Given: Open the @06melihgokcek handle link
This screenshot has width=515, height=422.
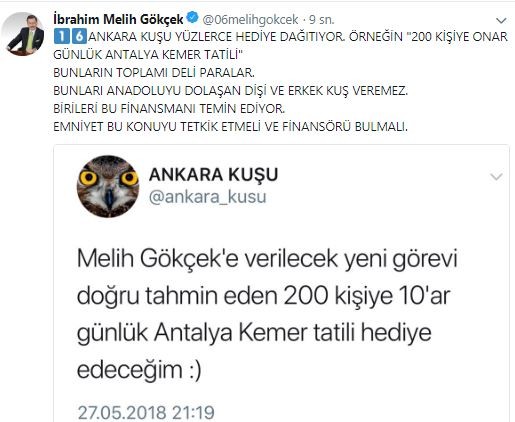Looking at the screenshot, I should (x=250, y=20).
